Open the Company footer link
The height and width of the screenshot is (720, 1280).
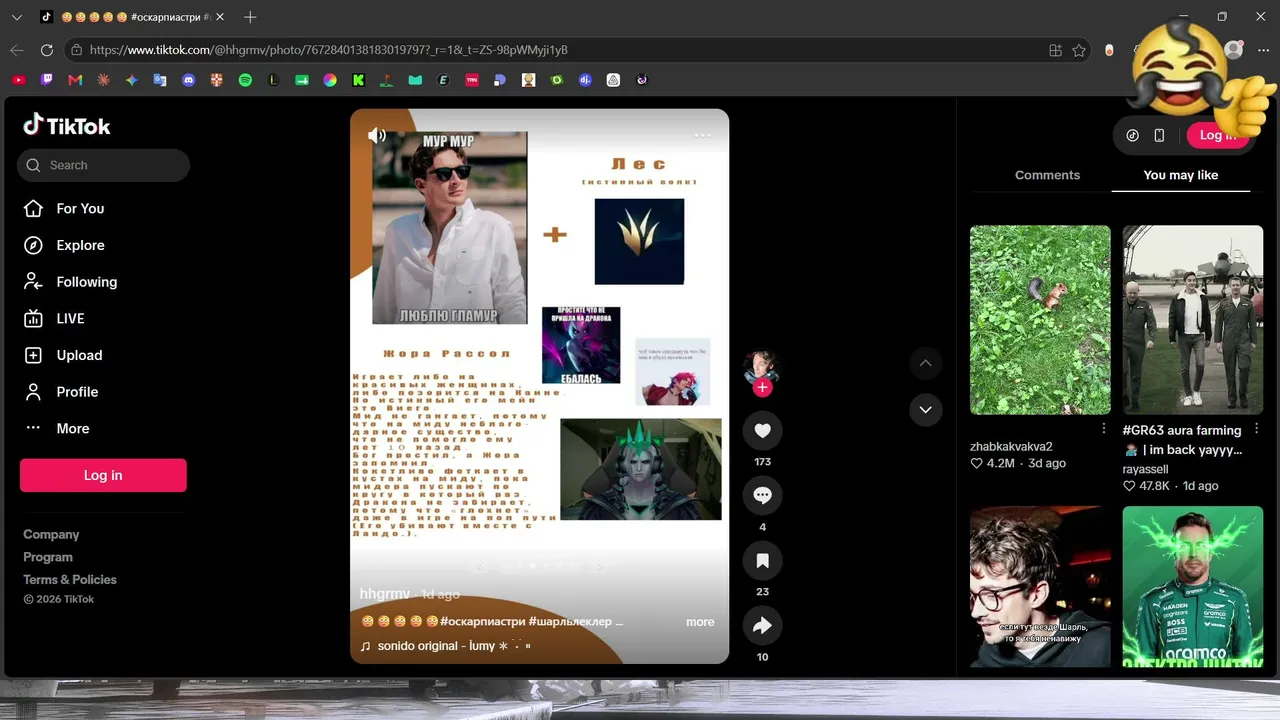tap(51, 534)
